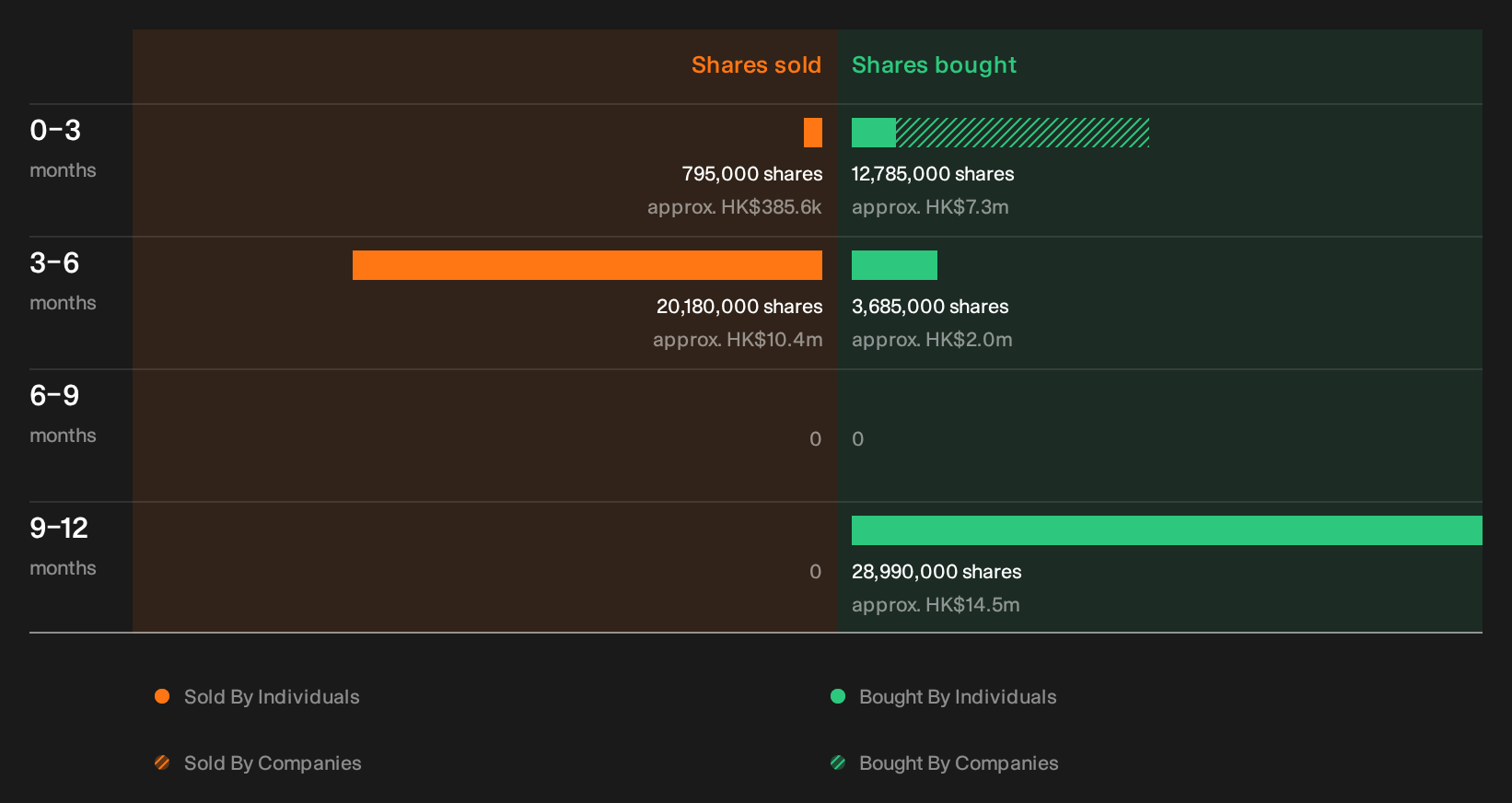Click the 795,000 shares value

(x=752, y=174)
